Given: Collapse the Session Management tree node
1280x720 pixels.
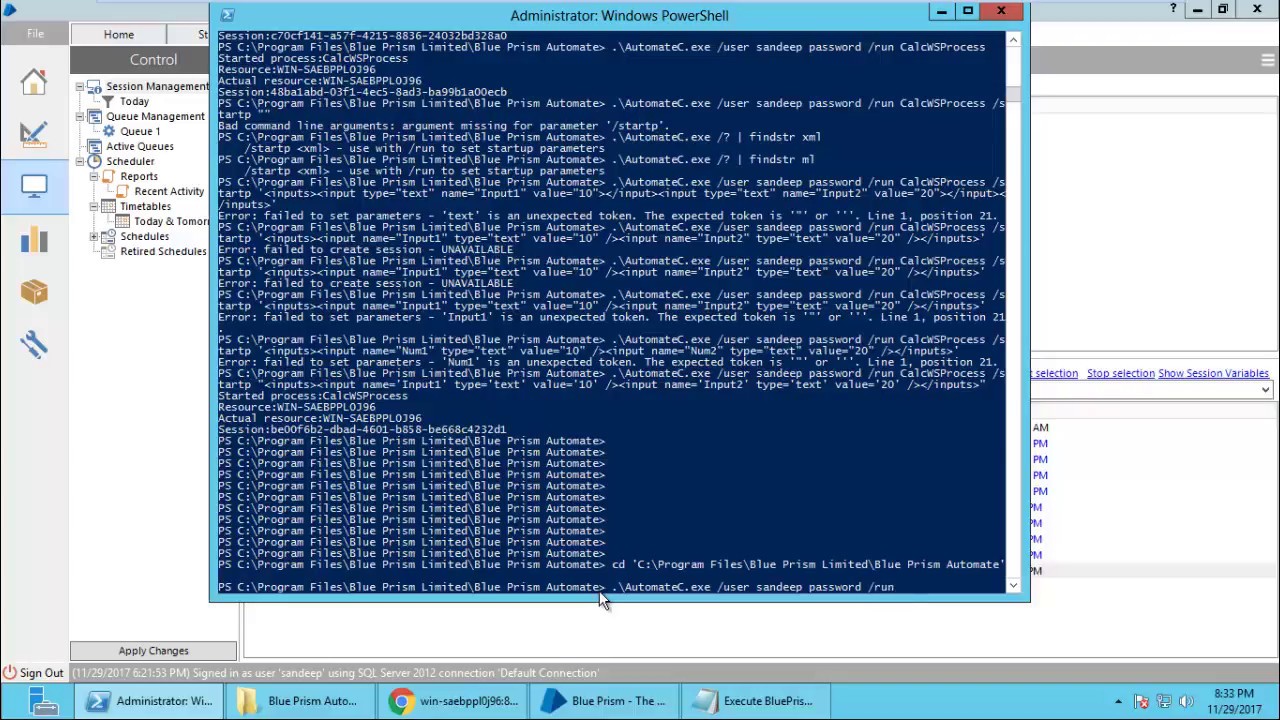Looking at the screenshot, I should (x=79, y=87).
